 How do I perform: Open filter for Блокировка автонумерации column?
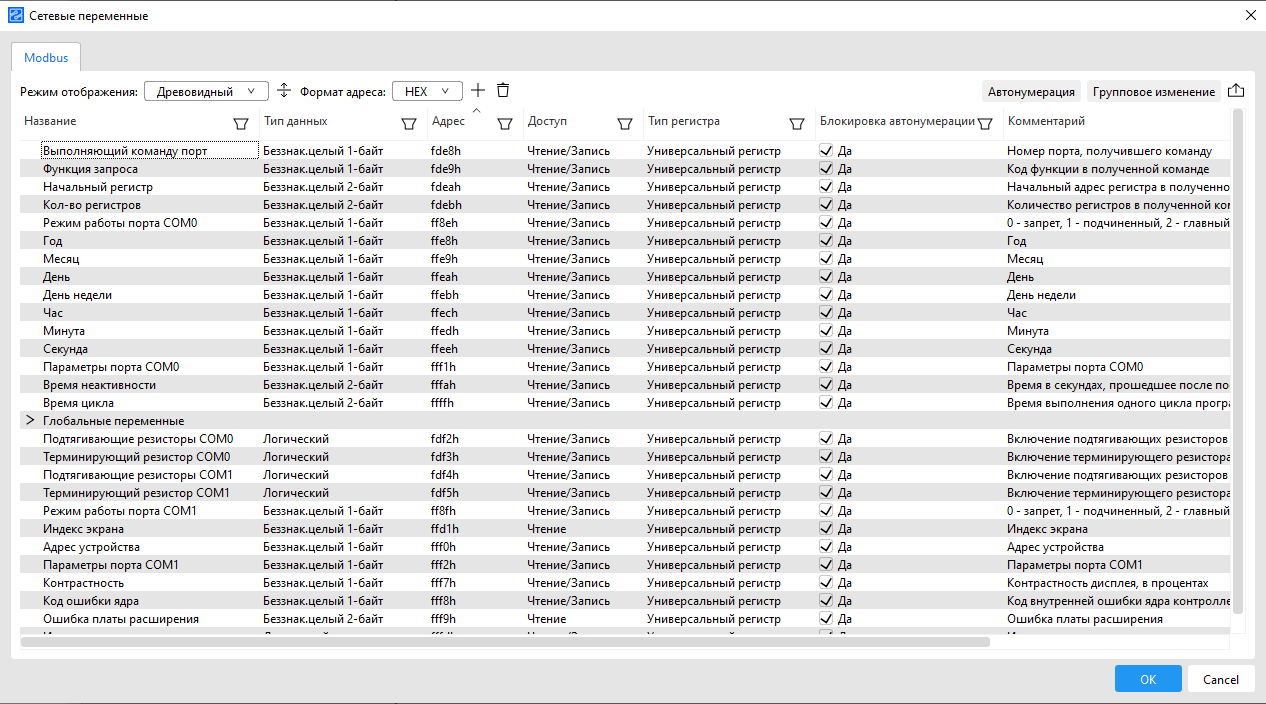985,123
